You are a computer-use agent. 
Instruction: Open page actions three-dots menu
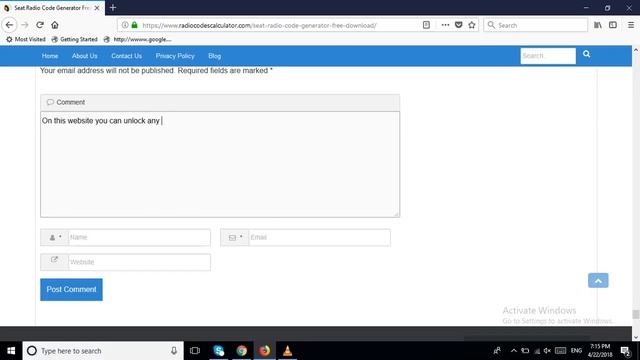445,25
